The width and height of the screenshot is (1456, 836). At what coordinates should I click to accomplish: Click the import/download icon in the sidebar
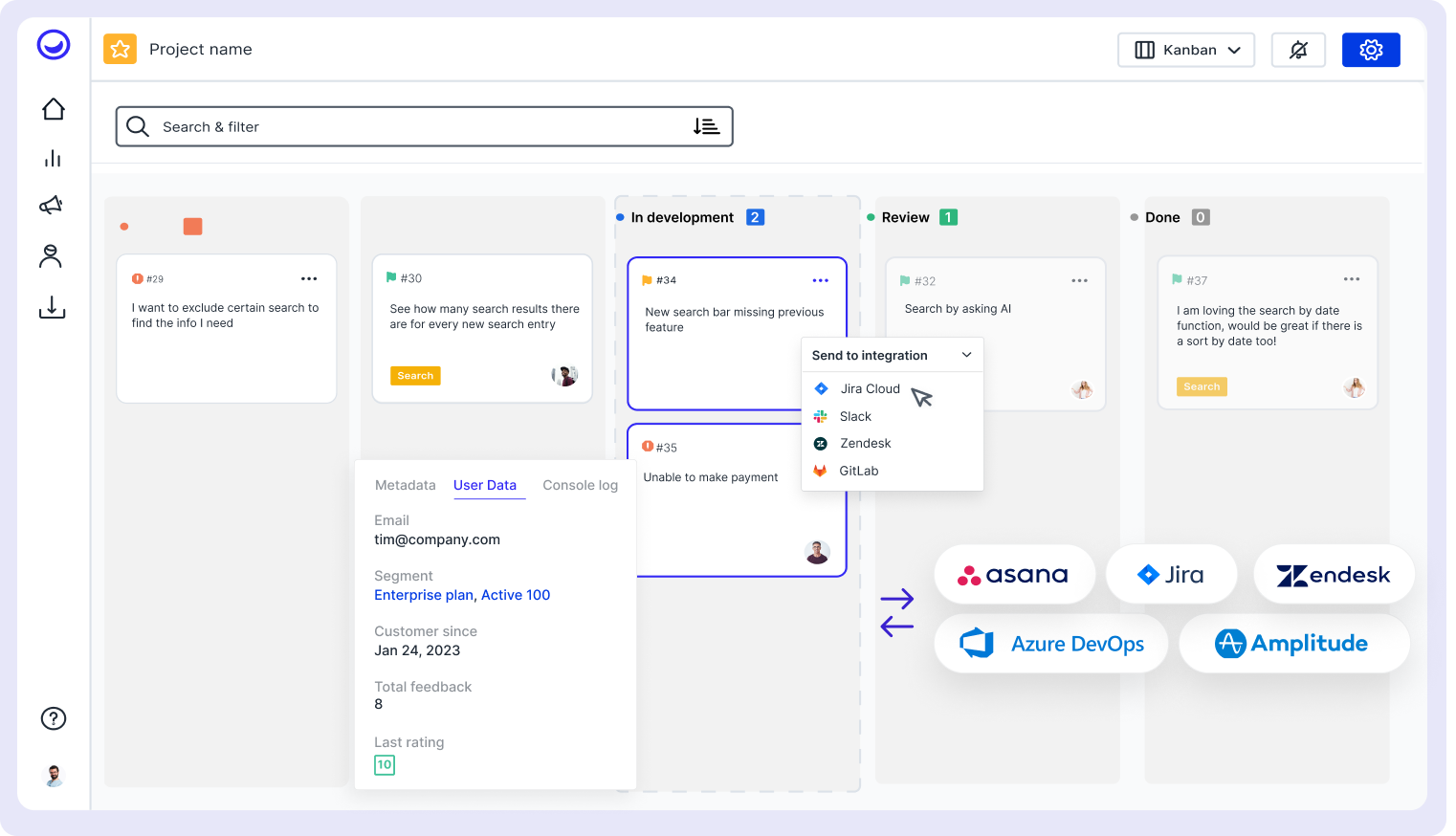coord(53,307)
